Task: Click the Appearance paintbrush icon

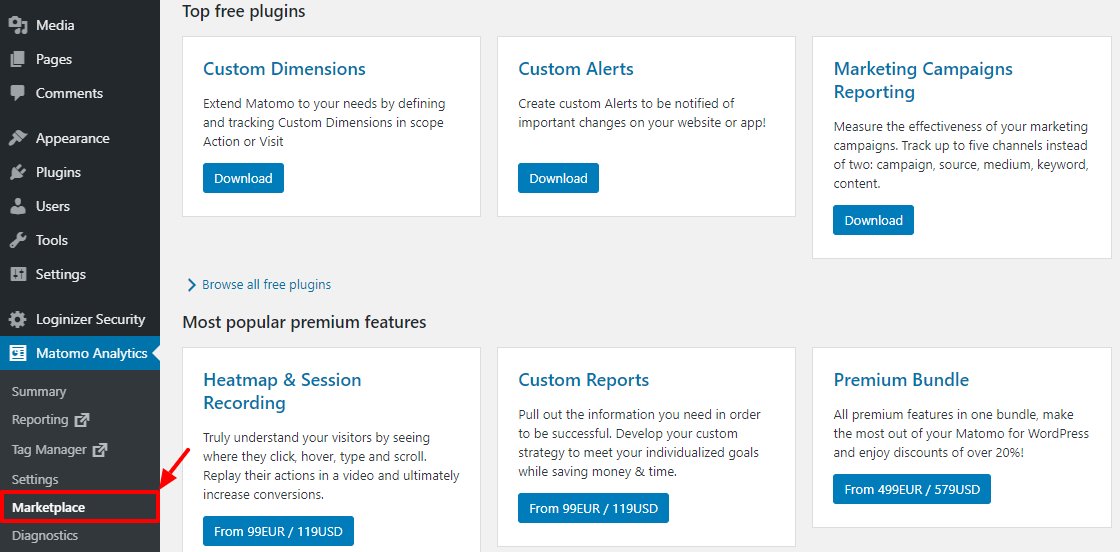Action: (18, 139)
